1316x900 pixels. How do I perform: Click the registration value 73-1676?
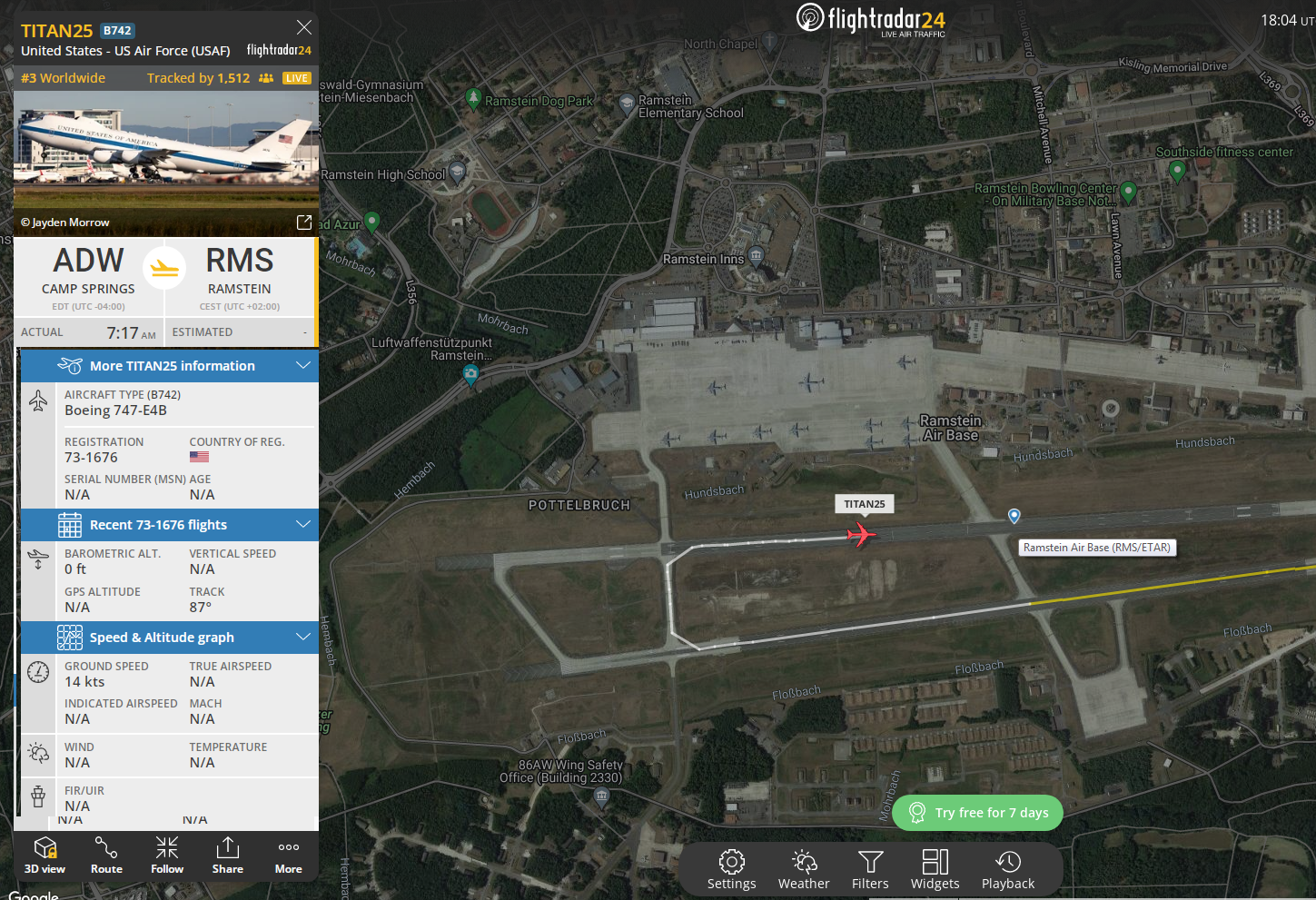coord(91,458)
